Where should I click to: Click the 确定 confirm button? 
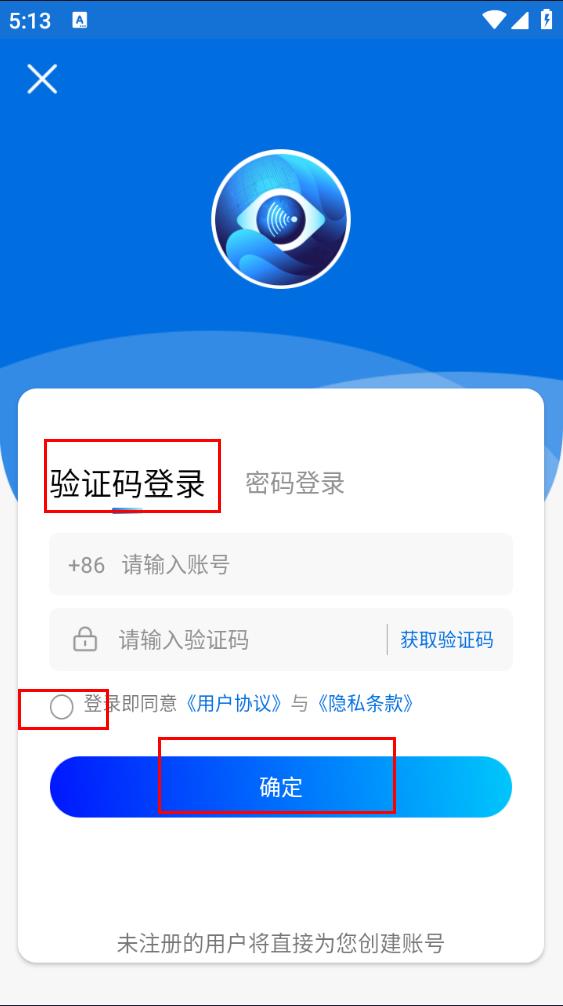pyautogui.click(x=281, y=787)
